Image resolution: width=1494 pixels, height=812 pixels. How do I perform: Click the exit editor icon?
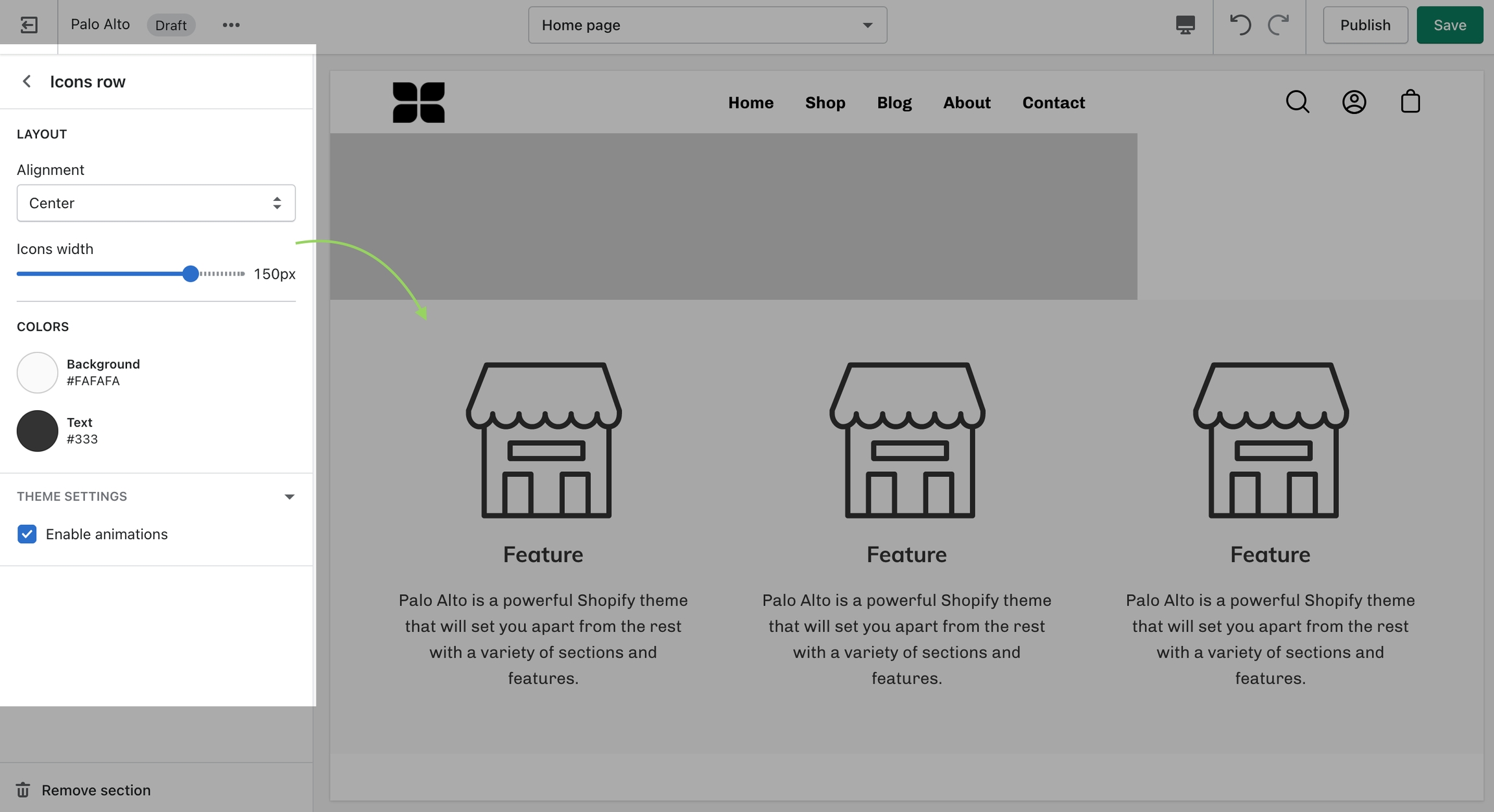coord(29,25)
